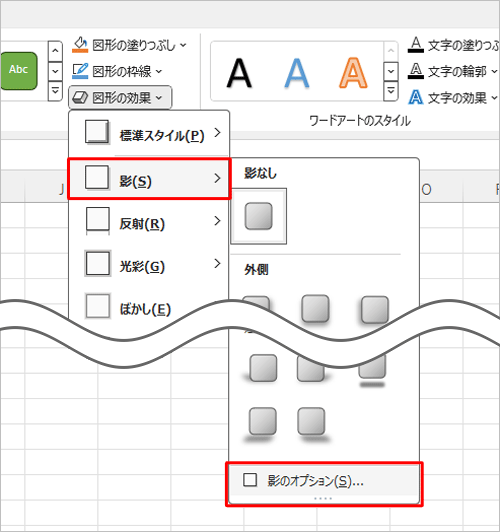Open the 文字の輪郭 dropdown arrow
The image size is (500, 532).
pyautogui.click(x=494, y=71)
